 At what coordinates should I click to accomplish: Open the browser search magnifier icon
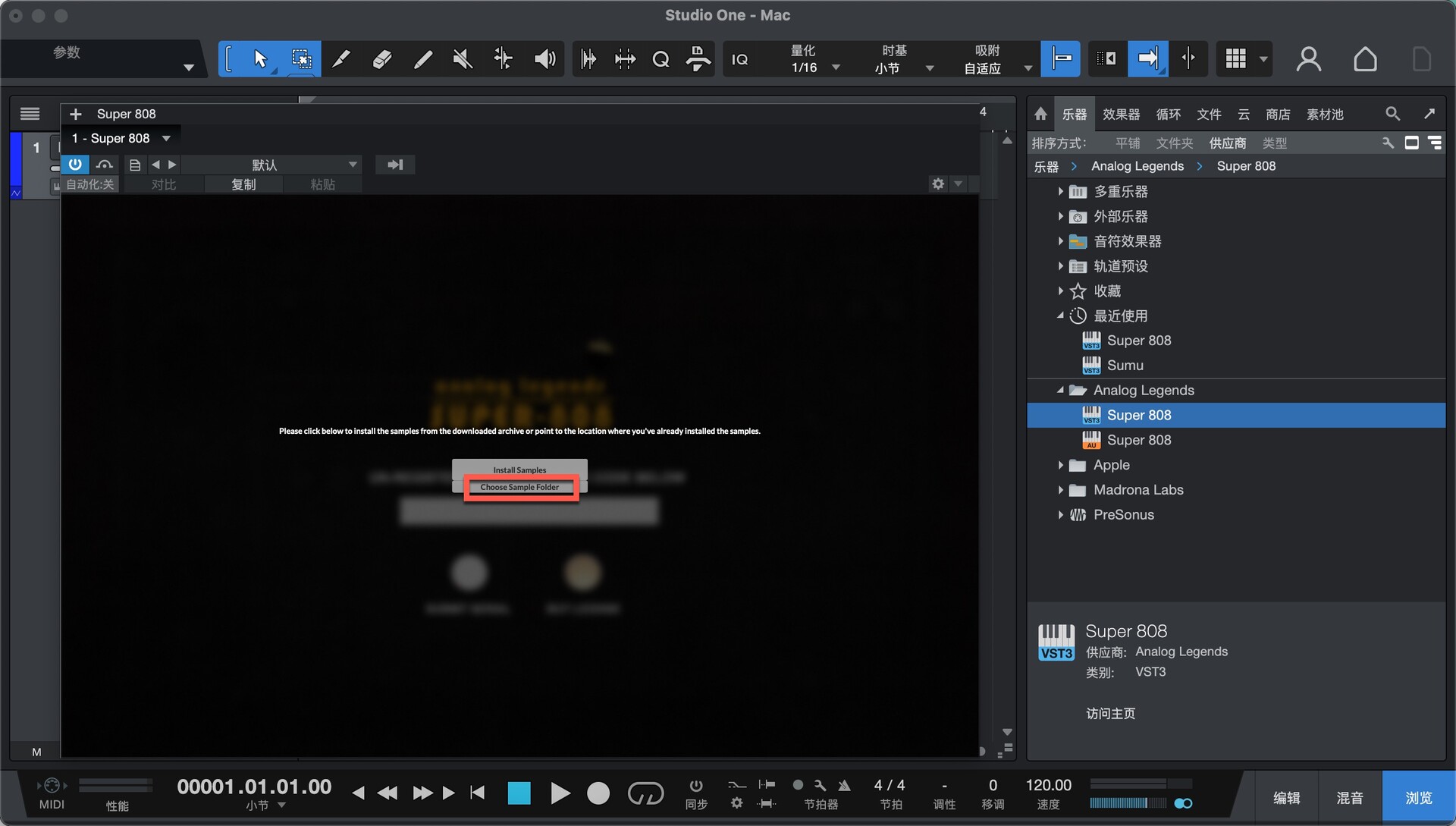coord(1392,114)
